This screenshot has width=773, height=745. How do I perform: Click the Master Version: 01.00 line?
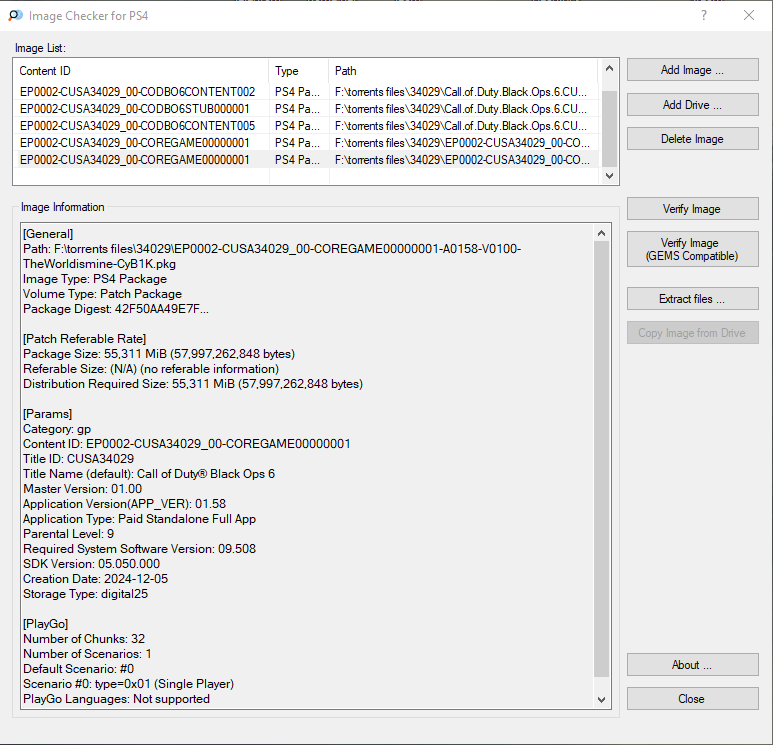82,489
